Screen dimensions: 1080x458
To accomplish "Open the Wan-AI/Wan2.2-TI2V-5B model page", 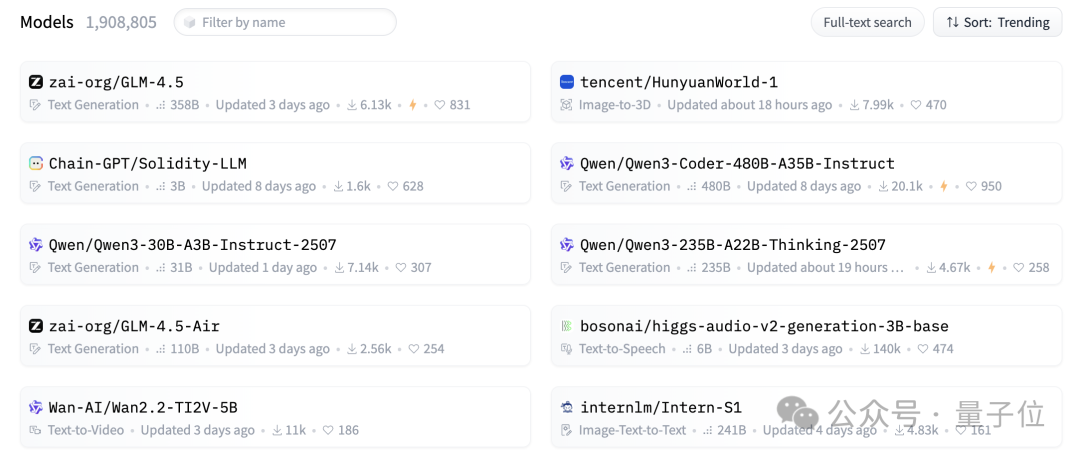I will (143, 408).
